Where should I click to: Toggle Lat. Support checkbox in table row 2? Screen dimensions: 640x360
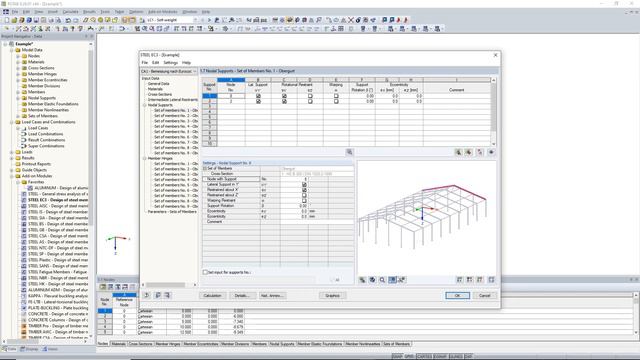258,101
